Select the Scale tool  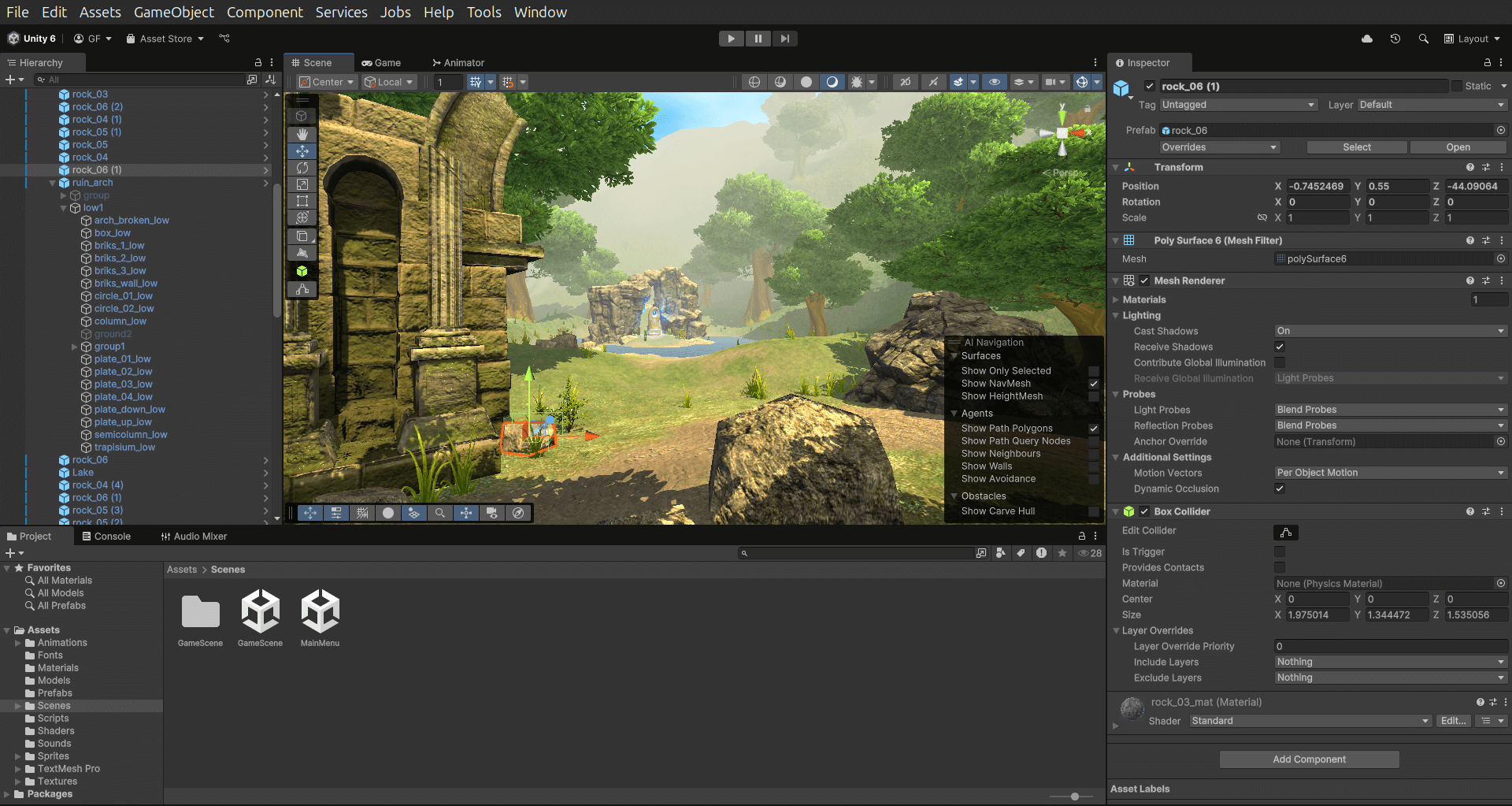(x=302, y=184)
